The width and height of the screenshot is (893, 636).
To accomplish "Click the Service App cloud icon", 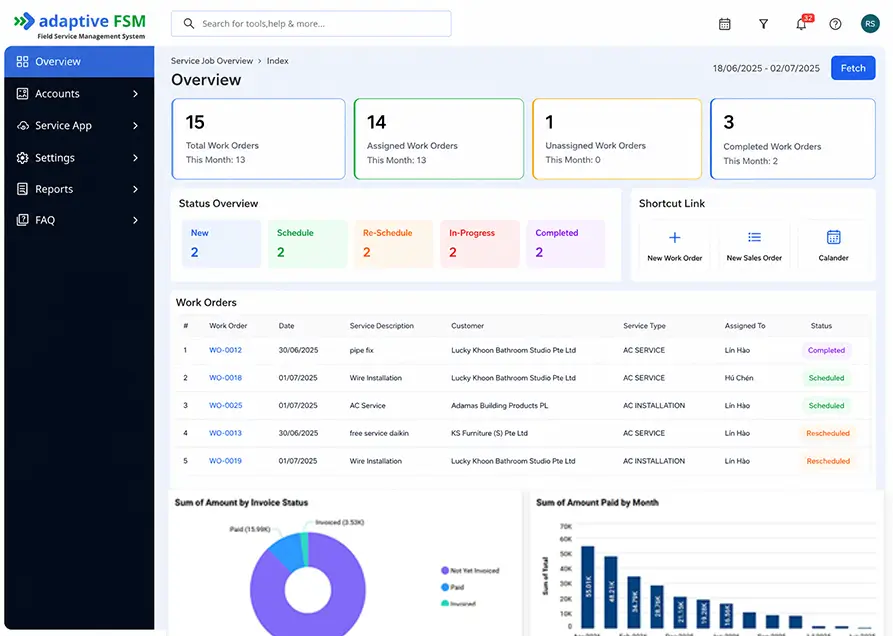I will click(22, 125).
